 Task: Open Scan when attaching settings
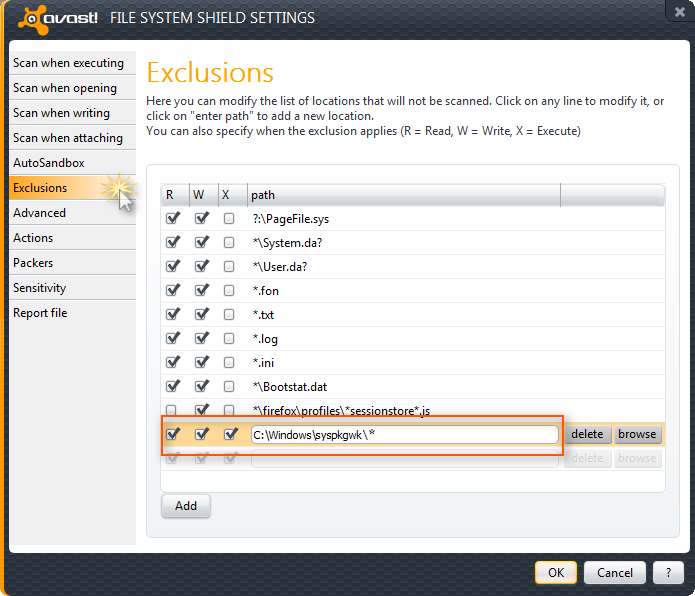tap(72, 138)
